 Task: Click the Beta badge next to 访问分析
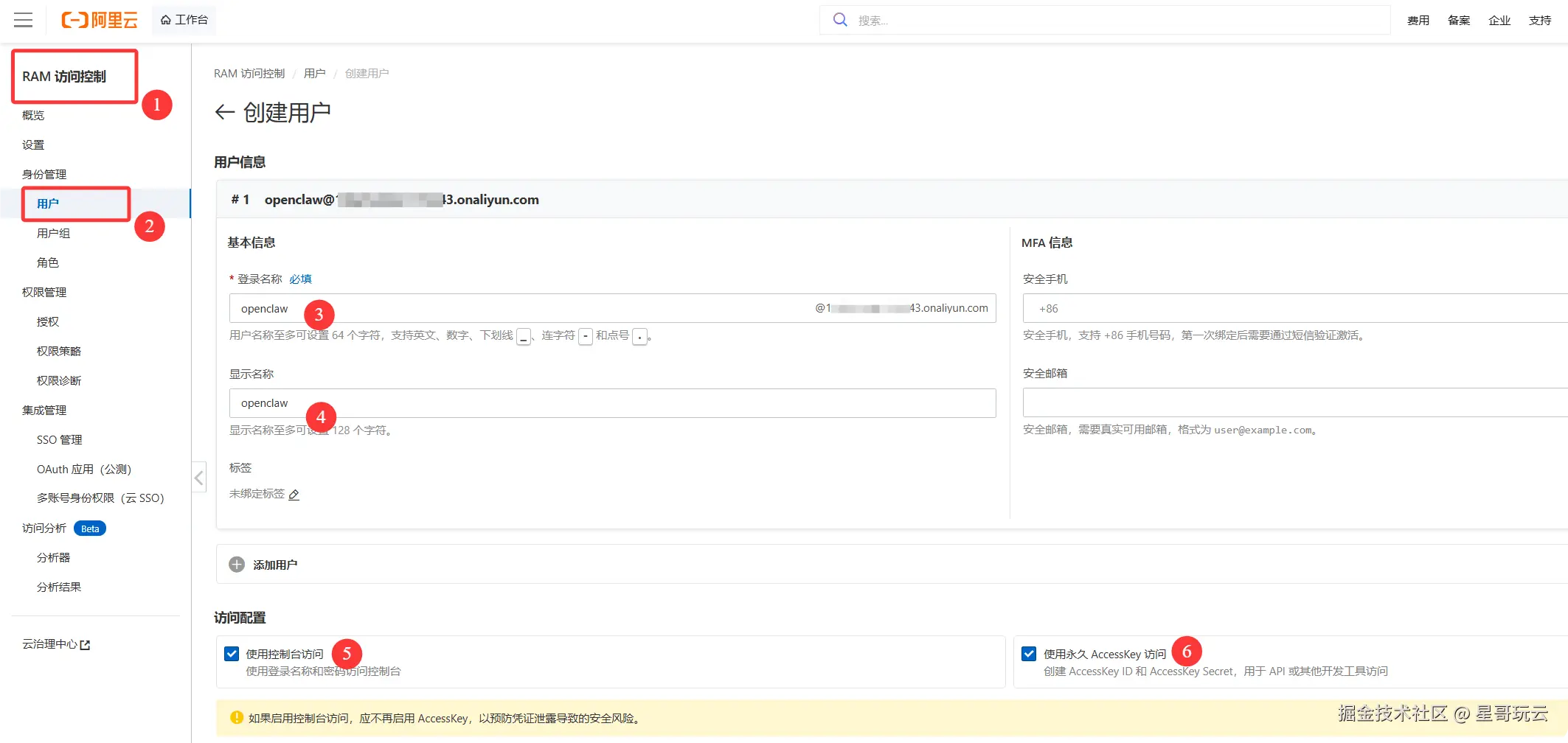click(90, 529)
